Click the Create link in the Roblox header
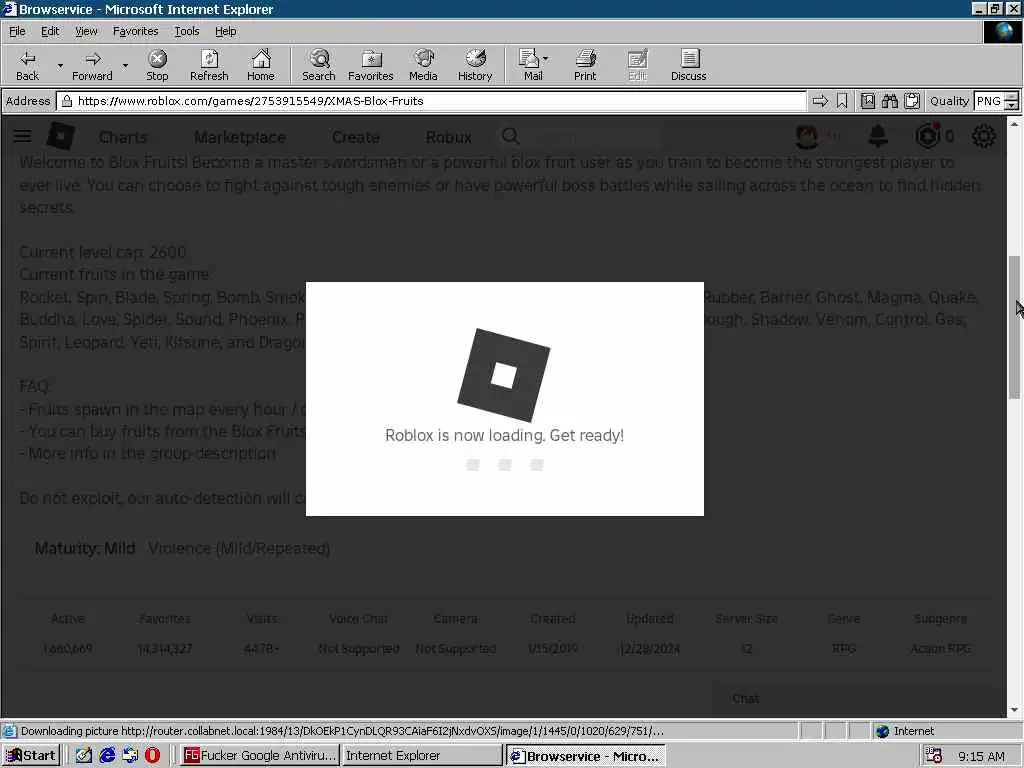 click(x=356, y=137)
